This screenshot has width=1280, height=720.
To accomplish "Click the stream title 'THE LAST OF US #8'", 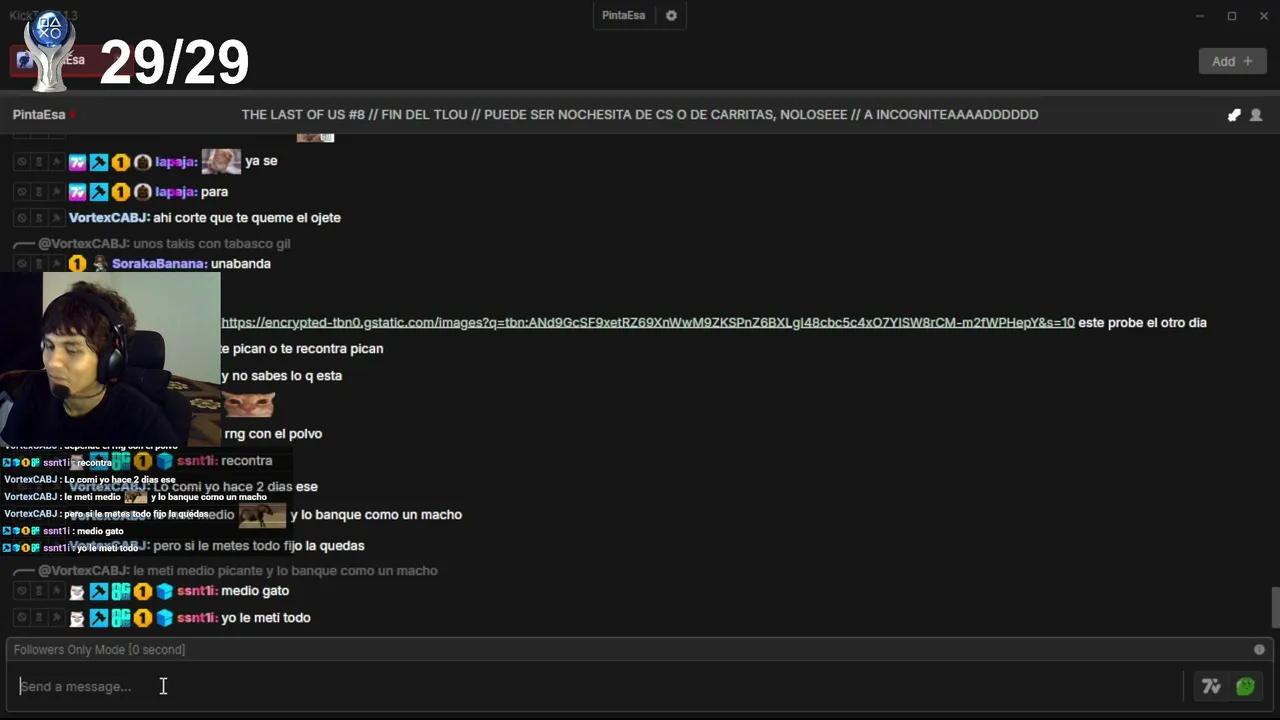I will tap(640, 115).
